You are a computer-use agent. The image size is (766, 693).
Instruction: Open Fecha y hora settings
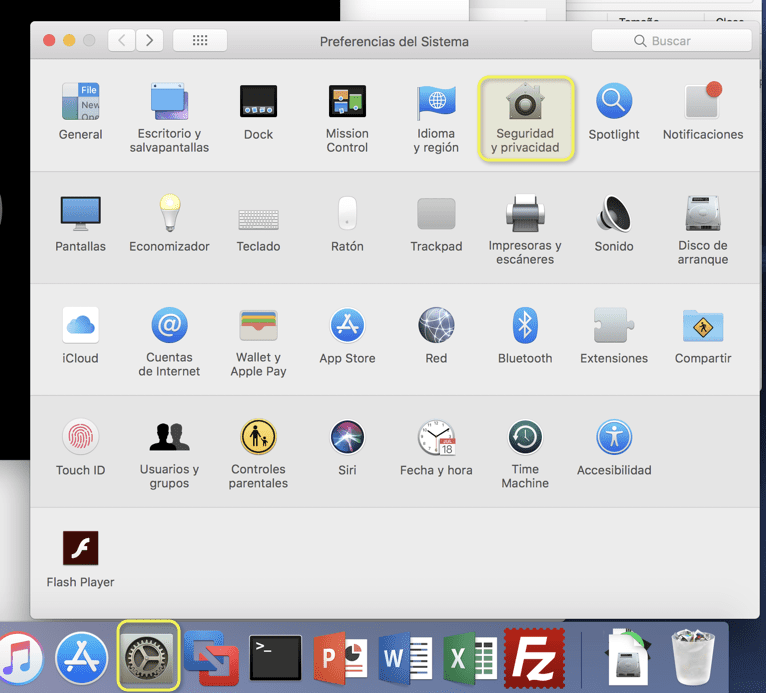[x=436, y=447]
